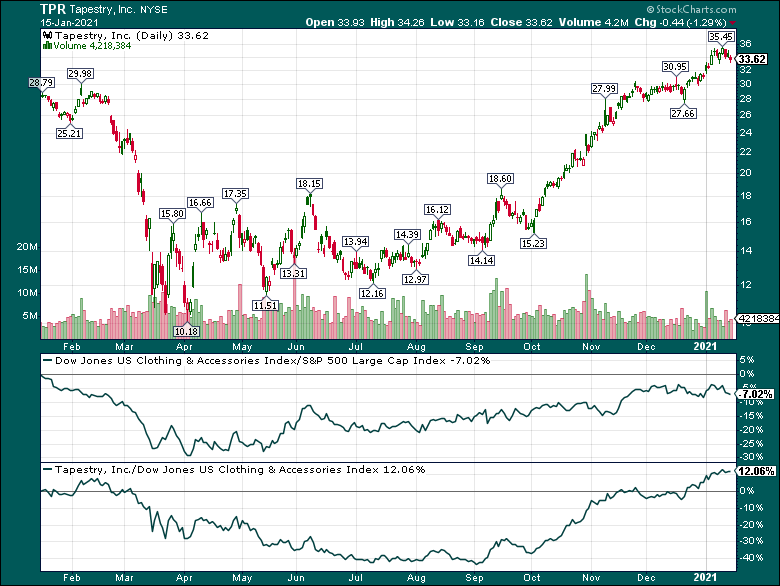Select the Open 33.93 value
The image size is (780, 586).
[x=335, y=22]
